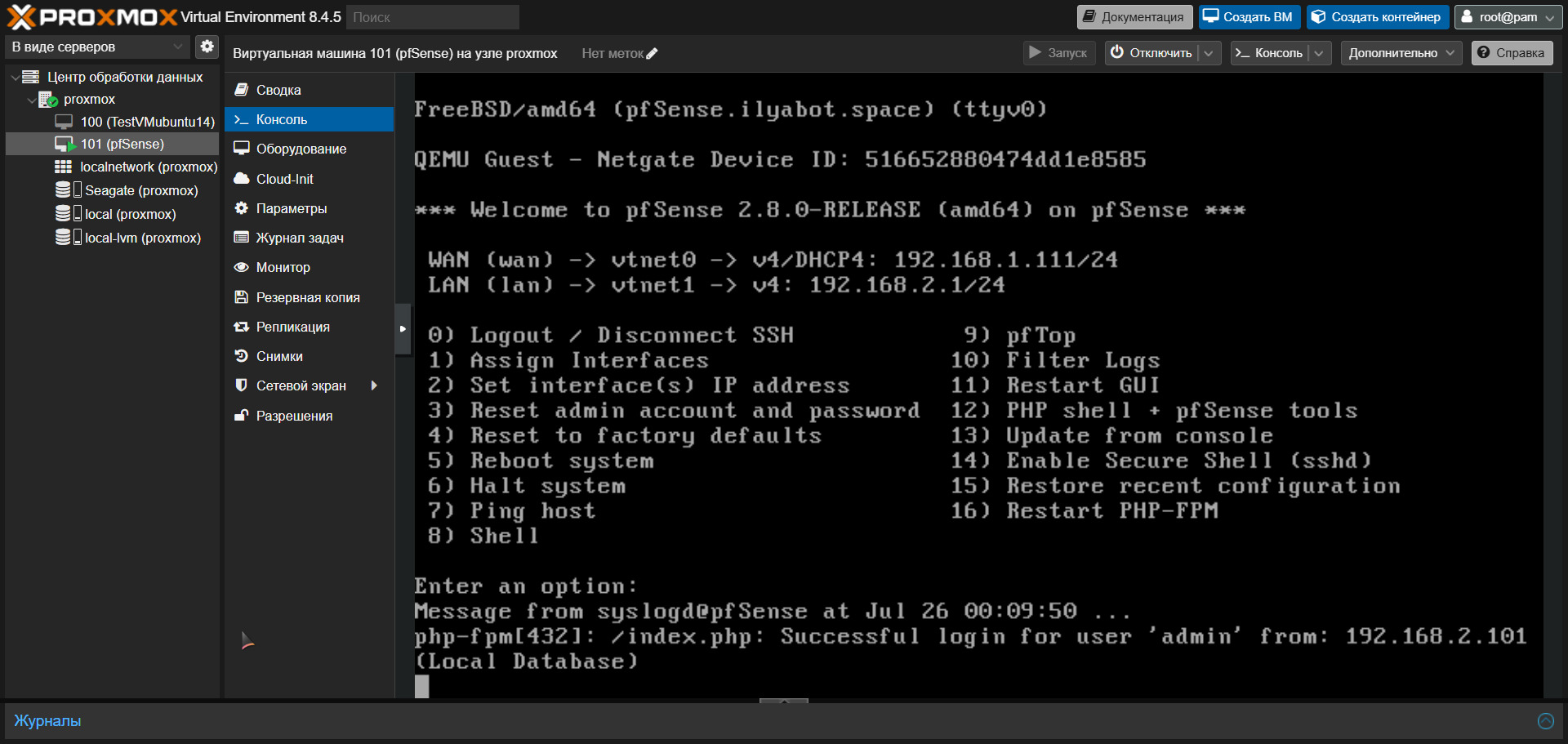Screen dimensions: 1568x744
Task: Open the Documentation button
Action: pyautogui.click(x=1134, y=17)
